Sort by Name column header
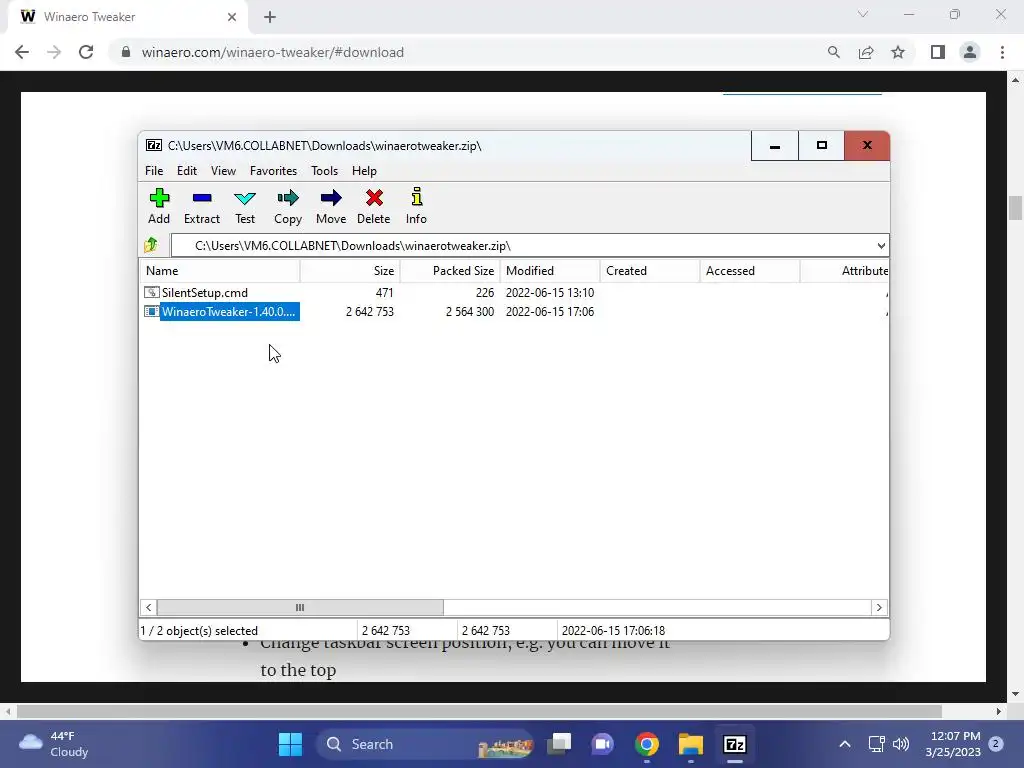This screenshot has height=768, width=1024. coord(219,270)
